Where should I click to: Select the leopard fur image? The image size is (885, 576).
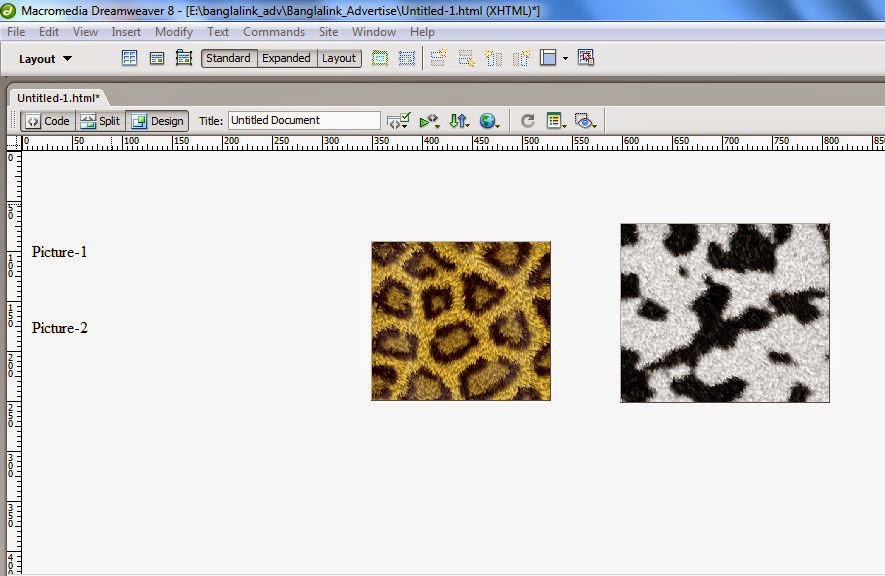[x=461, y=321]
